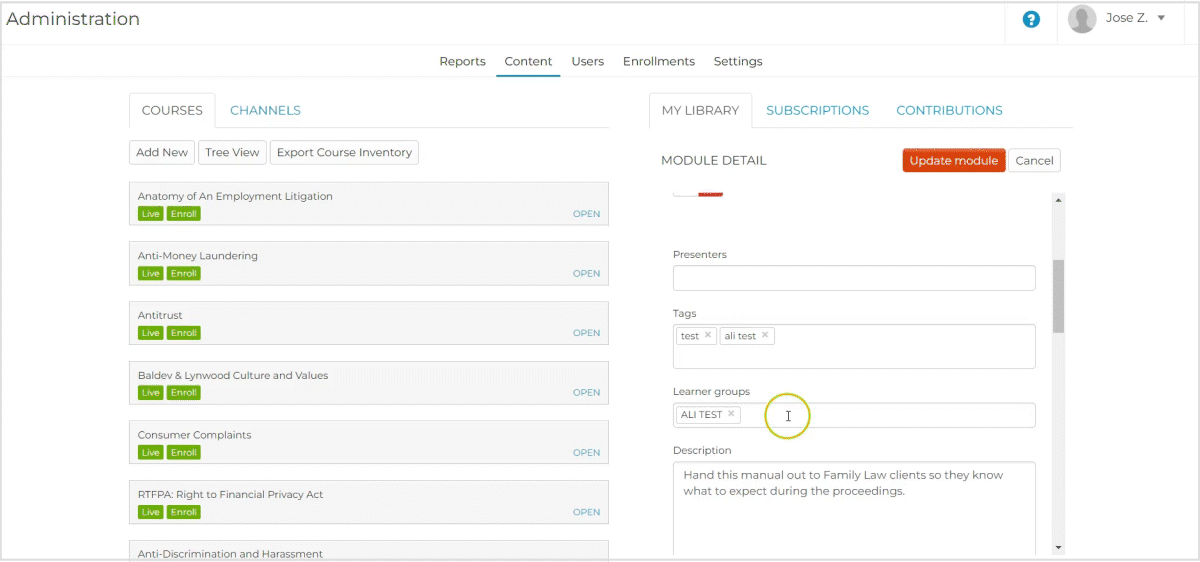1200x562 pixels.
Task: Click the Update module button
Action: (x=953, y=161)
